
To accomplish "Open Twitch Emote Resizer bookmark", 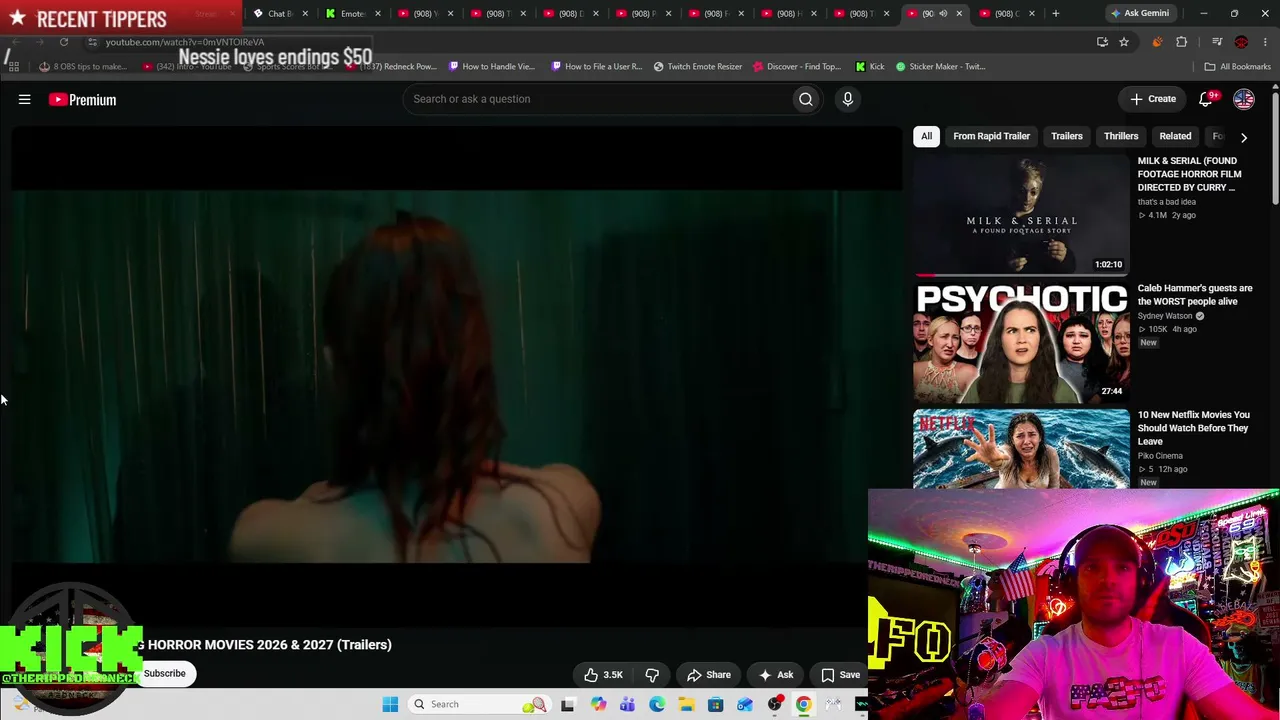I will 698,67.
